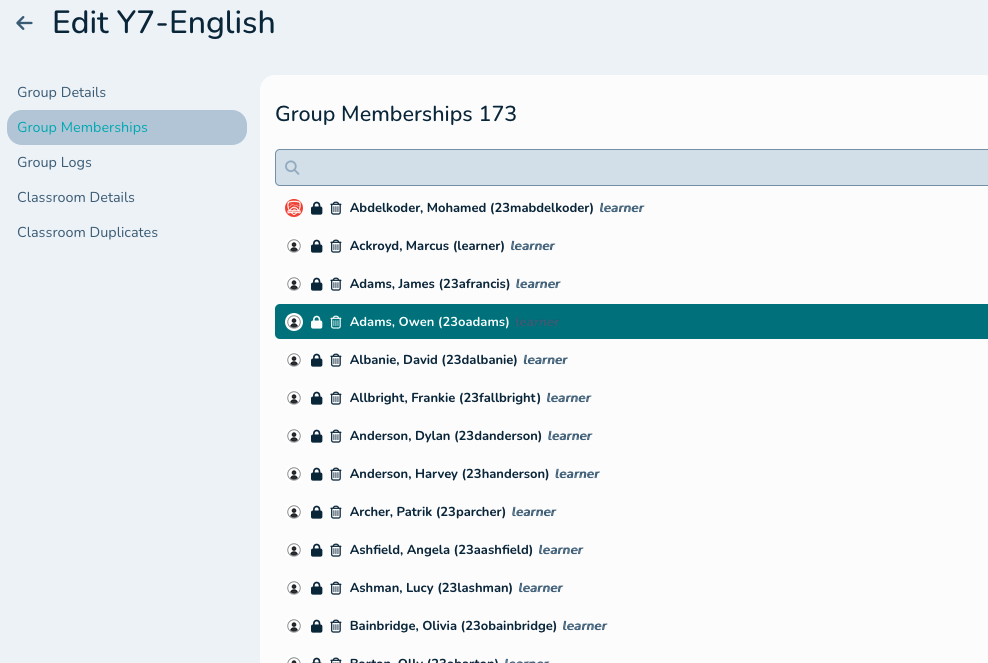Select the Group Memberships sidebar item
The height and width of the screenshot is (663, 988).
(82, 127)
